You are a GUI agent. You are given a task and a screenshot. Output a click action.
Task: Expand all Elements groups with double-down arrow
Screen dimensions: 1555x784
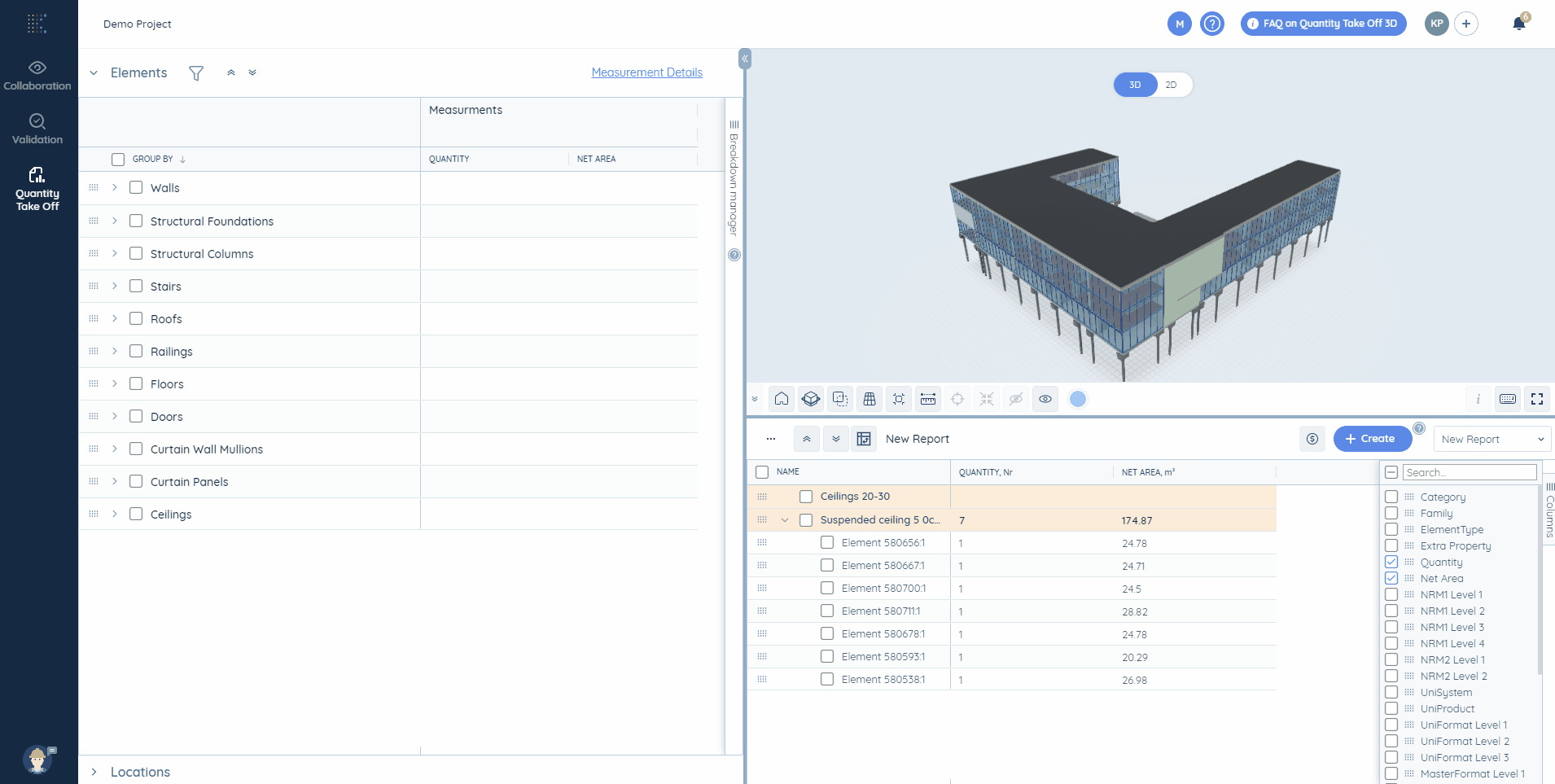pos(252,72)
